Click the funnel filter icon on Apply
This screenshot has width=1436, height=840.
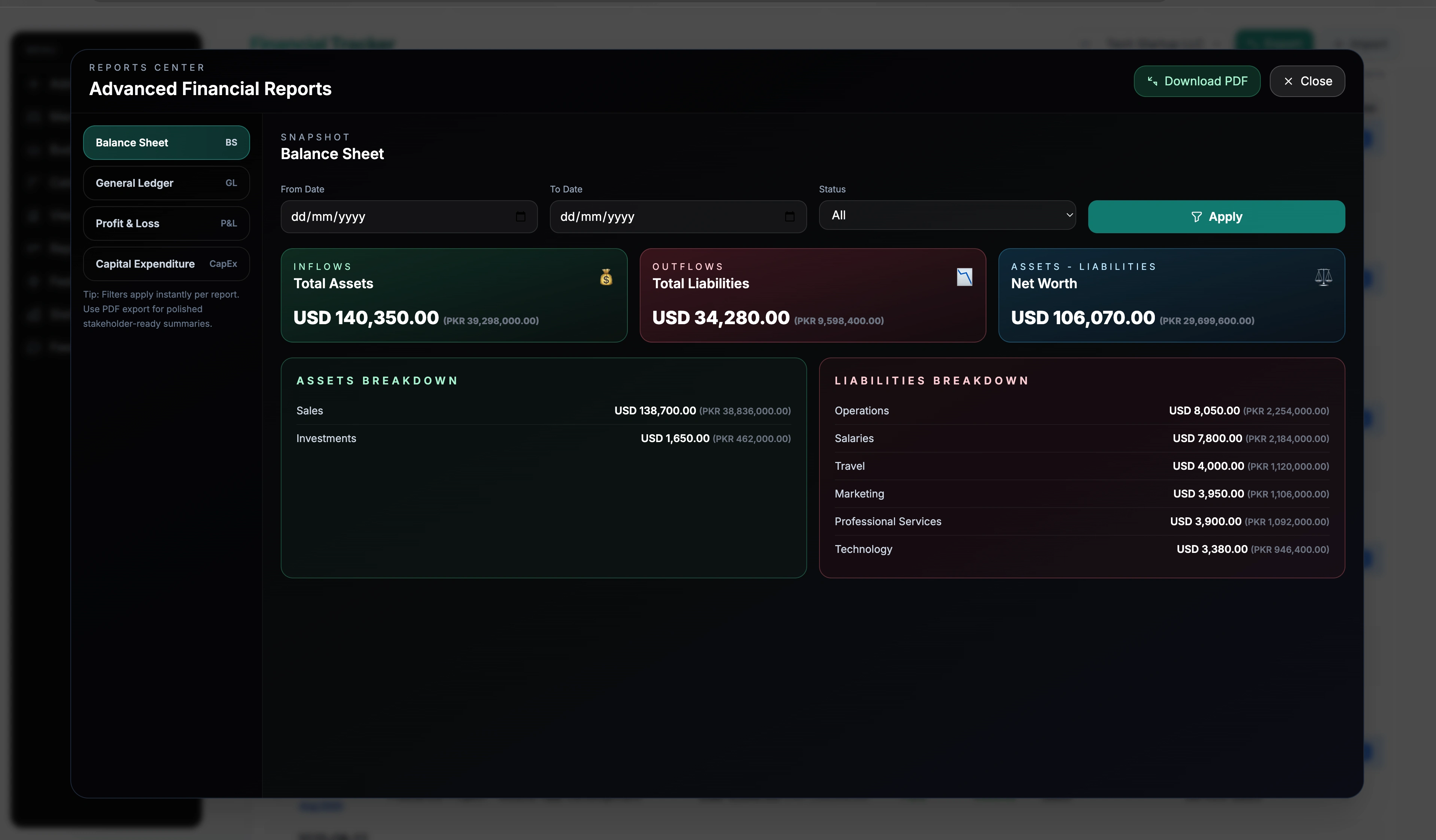[1196, 217]
